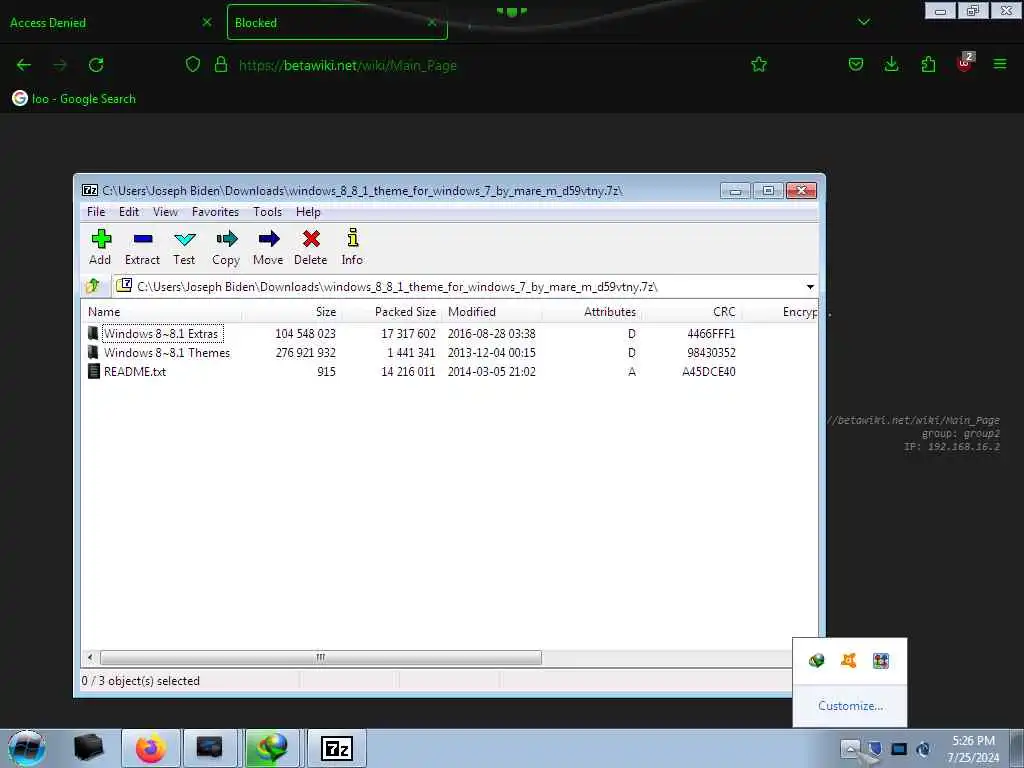Viewport: 1024px width, 768px height.
Task: Open the File menu in 7-Zip
Action: pos(96,212)
